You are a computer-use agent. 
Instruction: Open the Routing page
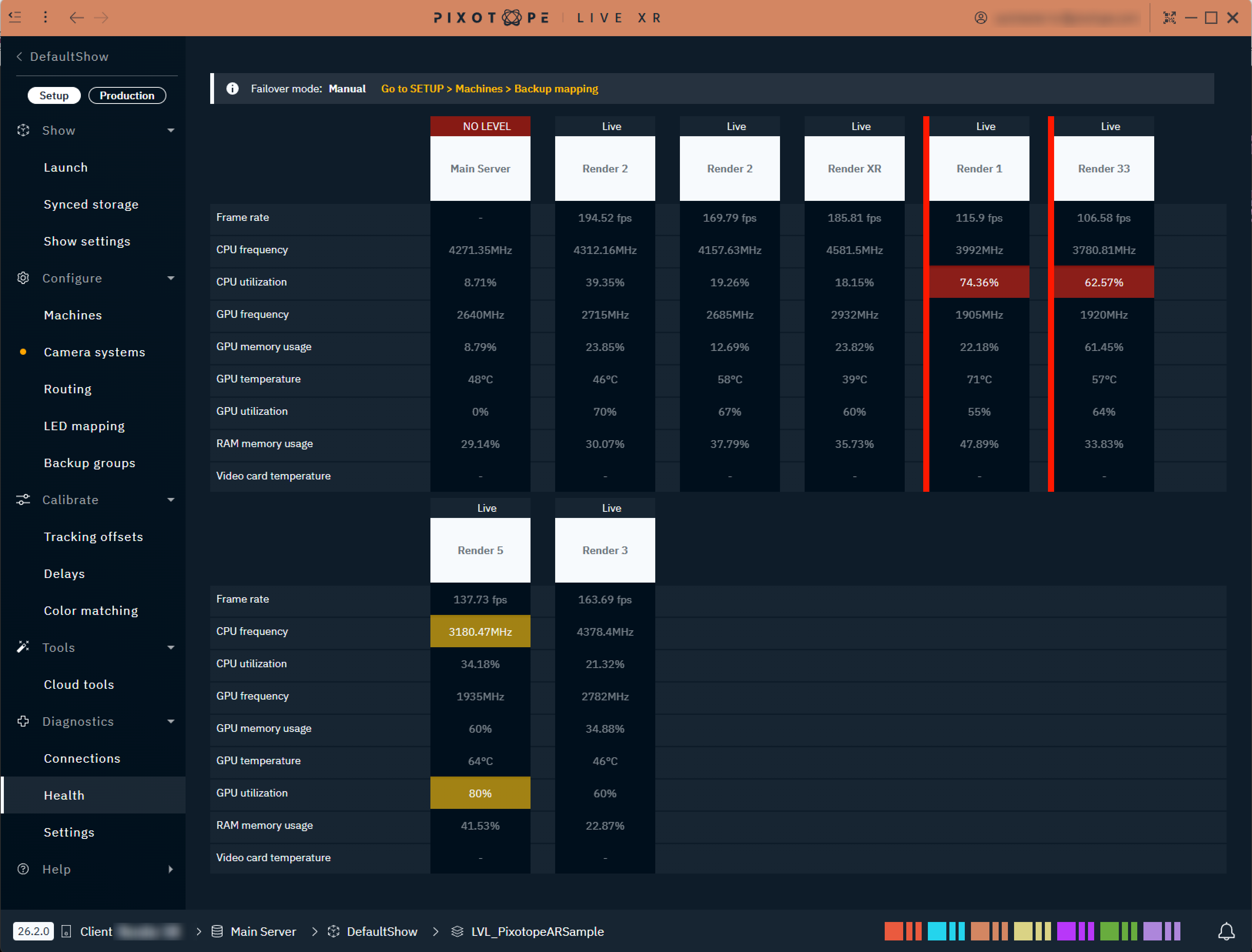point(68,389)
